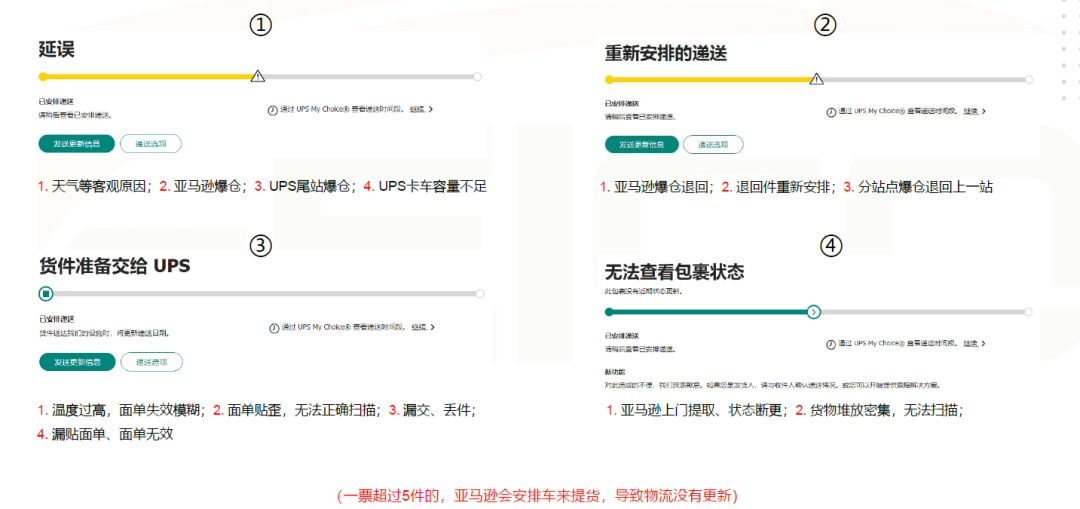The width and height of the screenshot is (1080, 509).
Task: Click the 延误 heading
Action: click(56, 49)
